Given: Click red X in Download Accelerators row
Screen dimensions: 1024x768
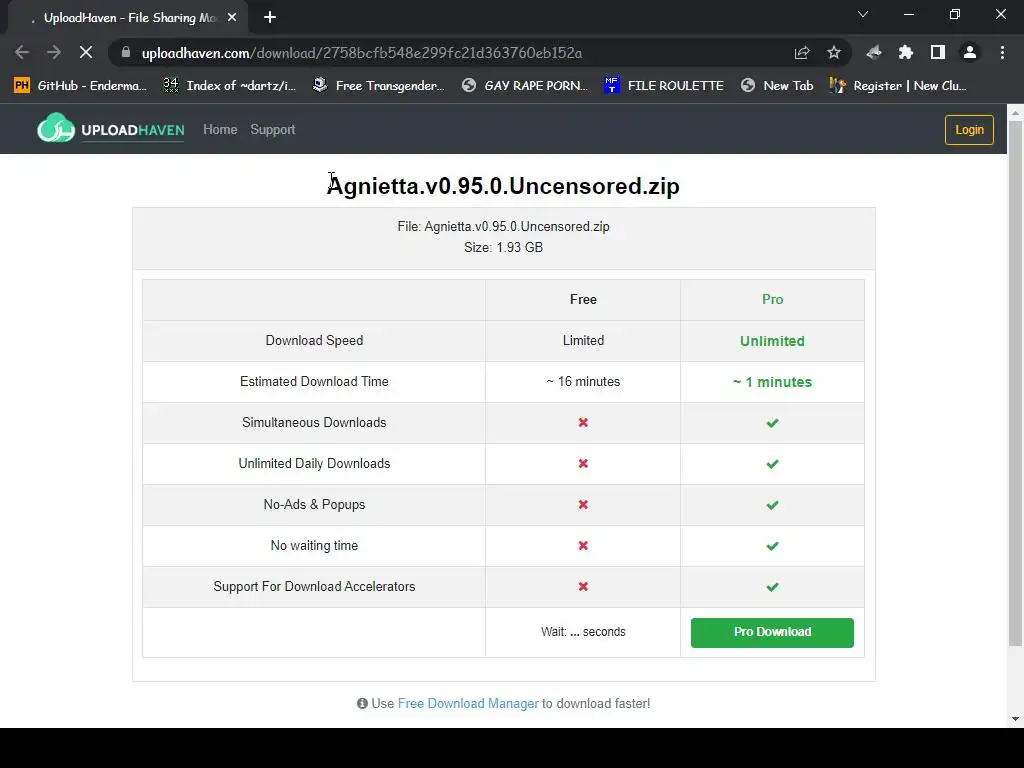Looking at the screenshot, I should pyautogui.click(x=583, y=586).
